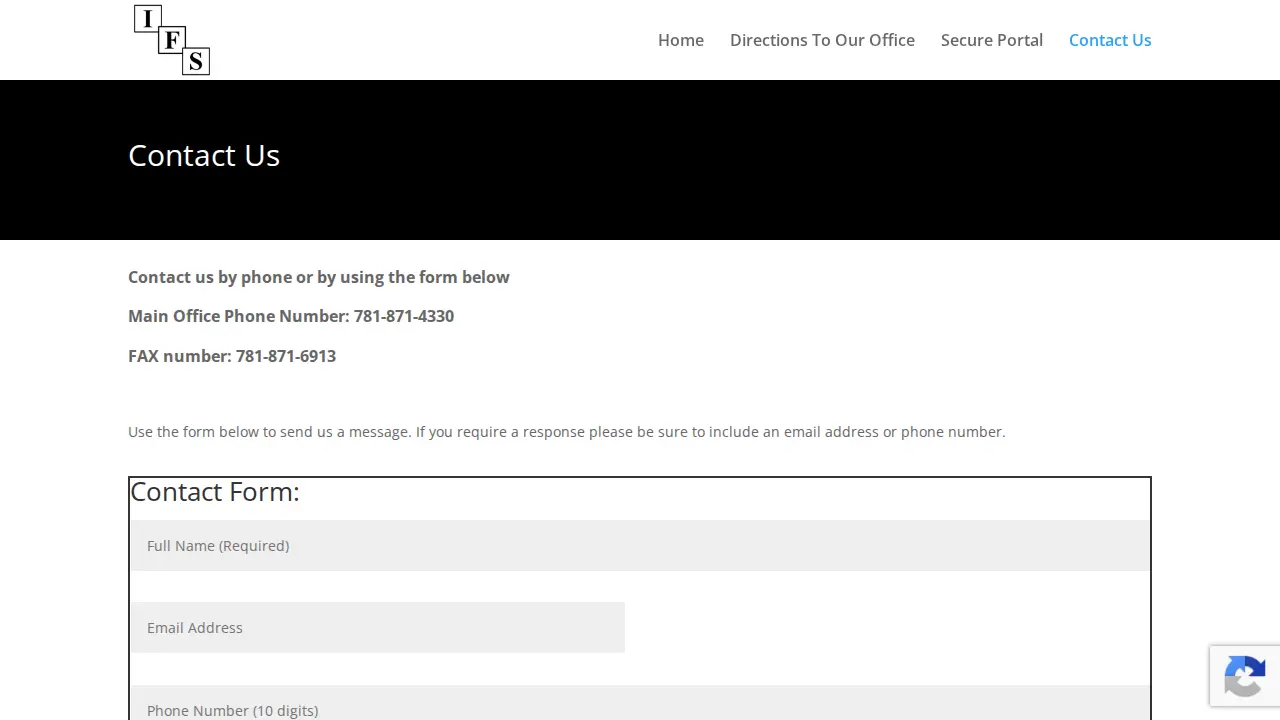Screen dimensions: 1280x720
Task: Click the fax digits 781-871-6913
Action: (286, 356)
